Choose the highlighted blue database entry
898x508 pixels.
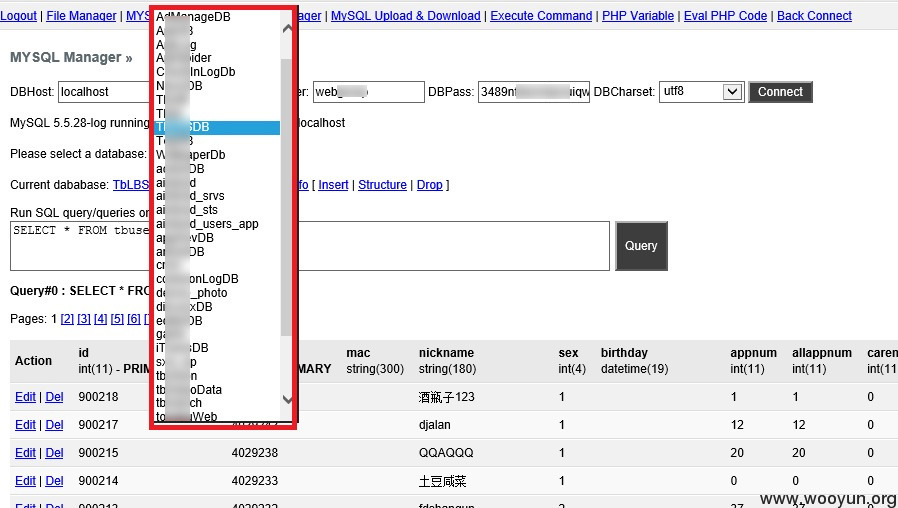[218, 127]
